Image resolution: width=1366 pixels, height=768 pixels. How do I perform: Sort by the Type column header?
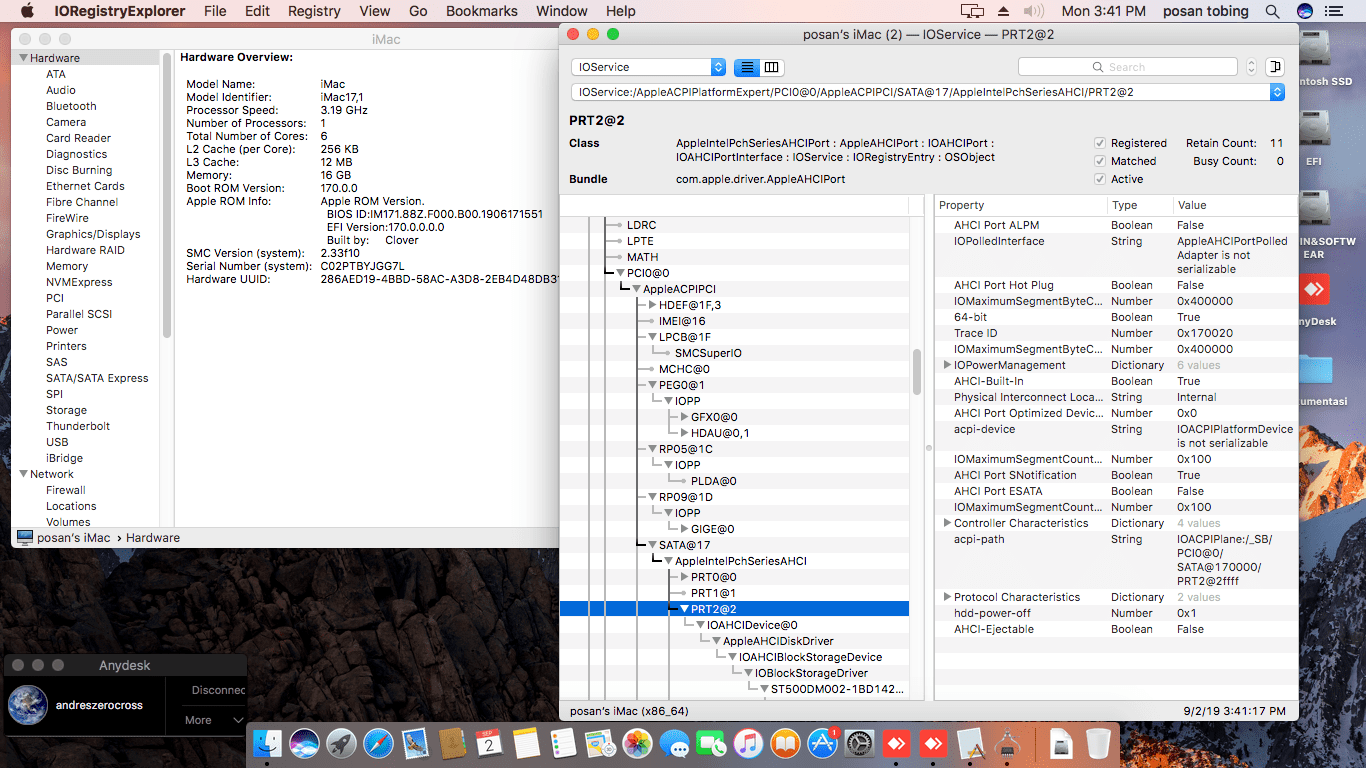click(1140, 205)
